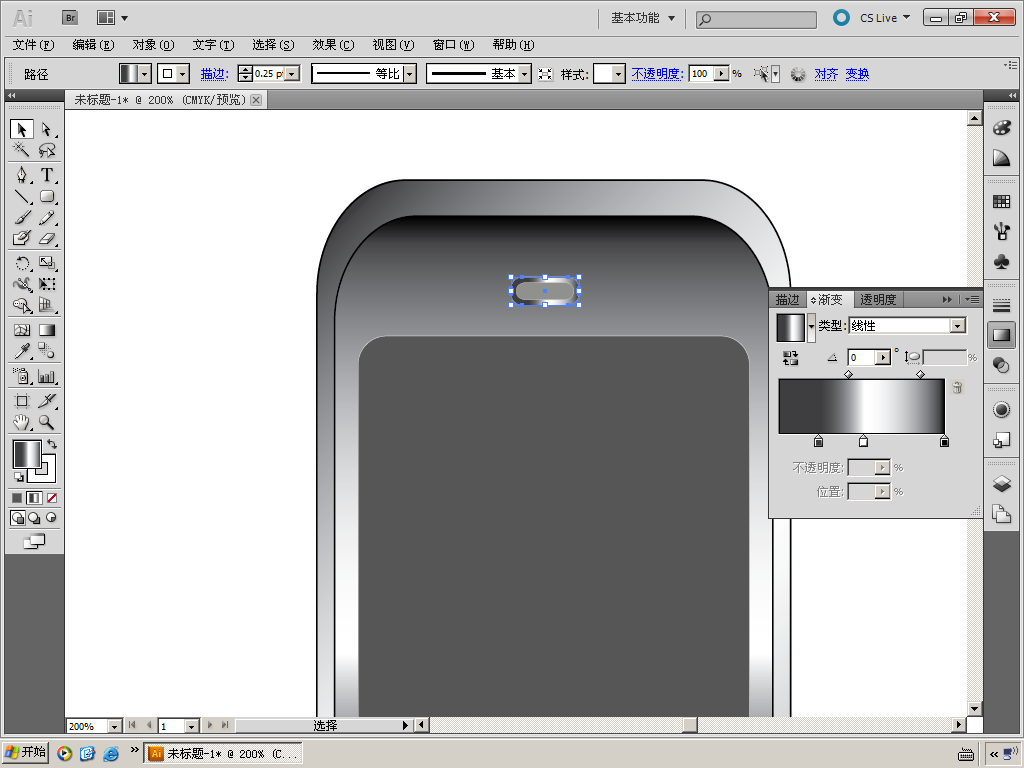Image resolution: width=1024 pixels, height=768 pixels.
Task: Select the Eyedropper tool
Action: point(22,351)
